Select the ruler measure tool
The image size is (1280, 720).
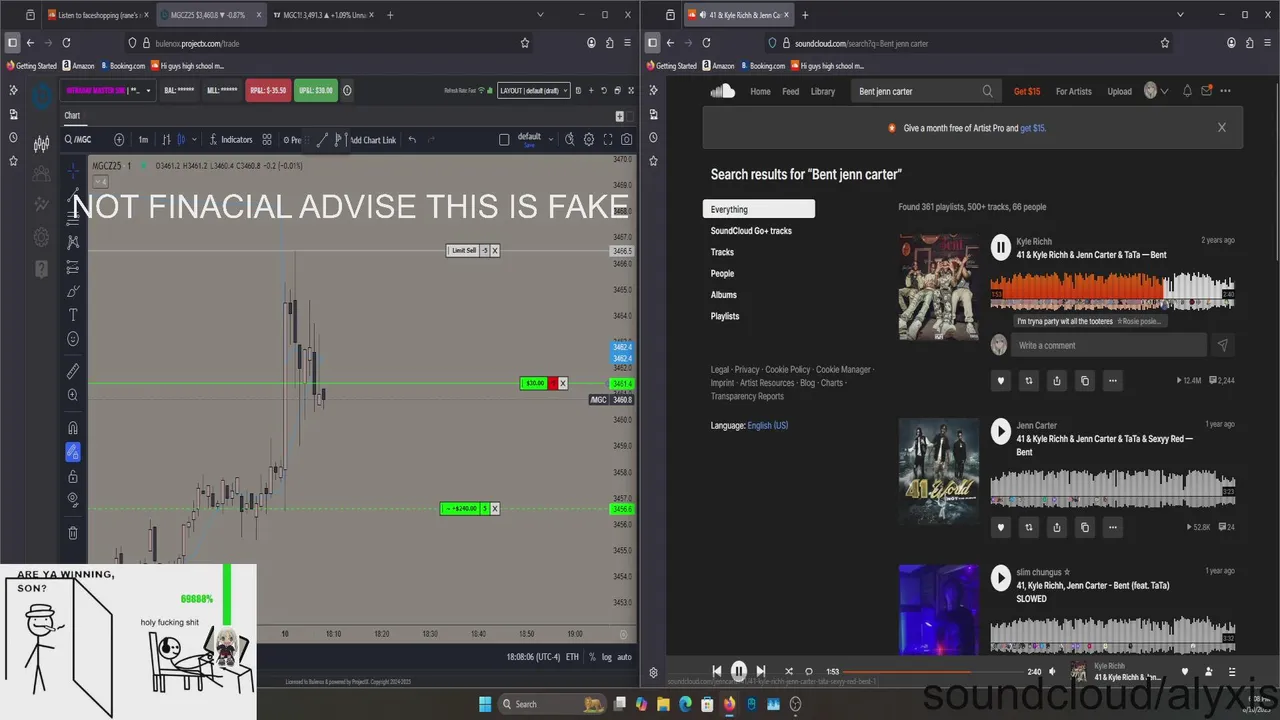point(73,371)
